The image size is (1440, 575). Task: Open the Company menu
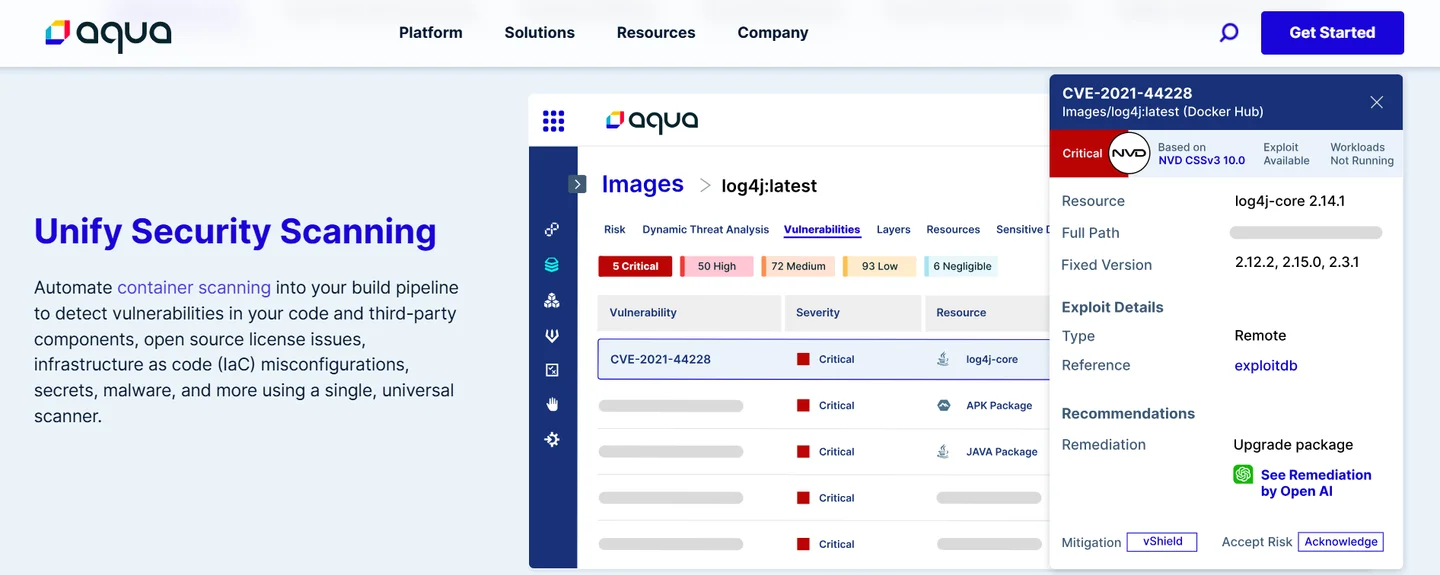[x=773, y=33]
